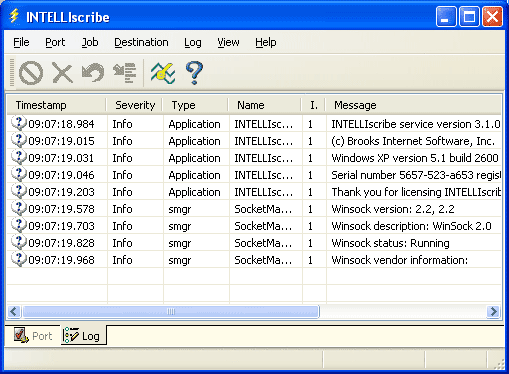509x374 pixels.
Task: Click 'INTELLIsc...' name in the 09:07:19.203 row
Action: (263, 192)
